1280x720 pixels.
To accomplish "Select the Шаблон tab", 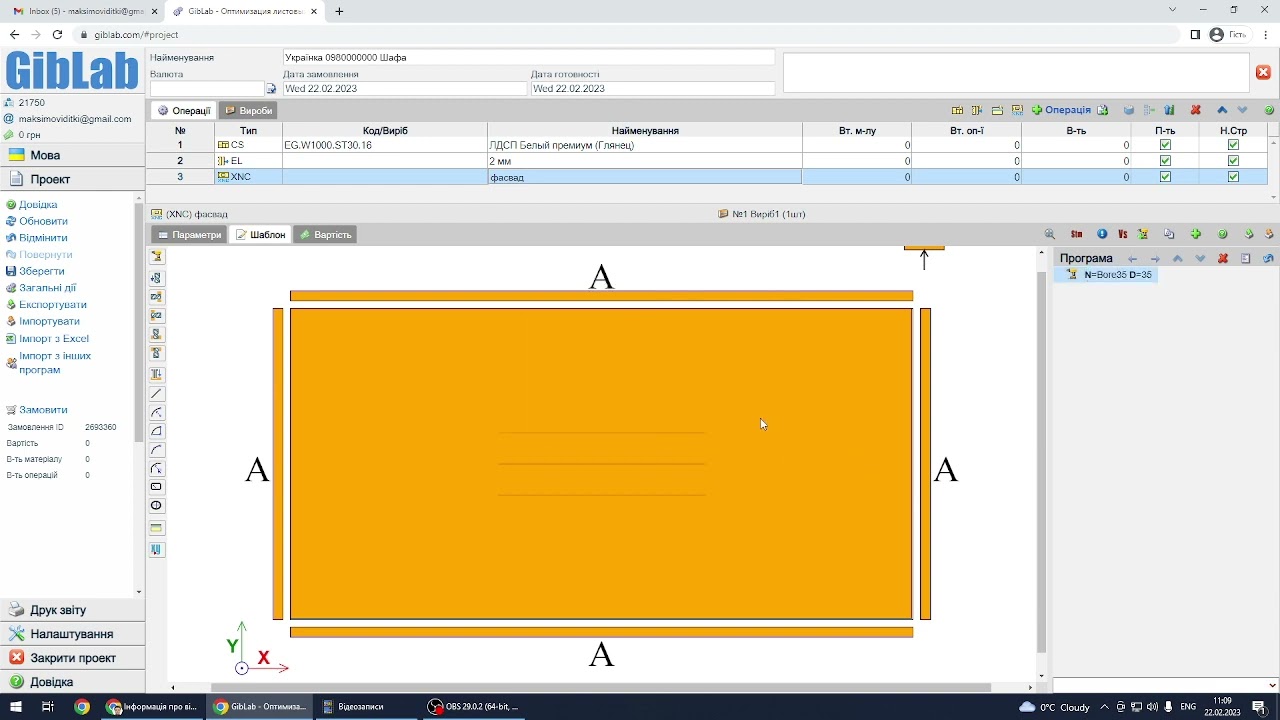I will pyautogui.click(x=260, y=235).
